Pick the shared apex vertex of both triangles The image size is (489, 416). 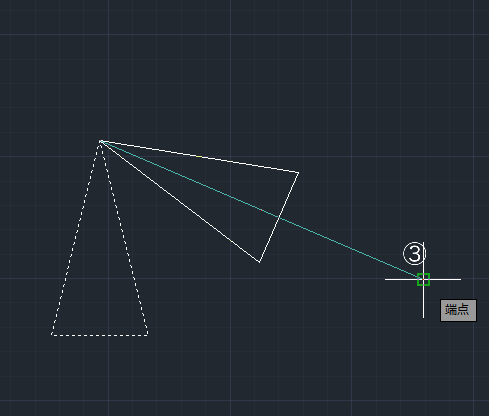point(101,142)
